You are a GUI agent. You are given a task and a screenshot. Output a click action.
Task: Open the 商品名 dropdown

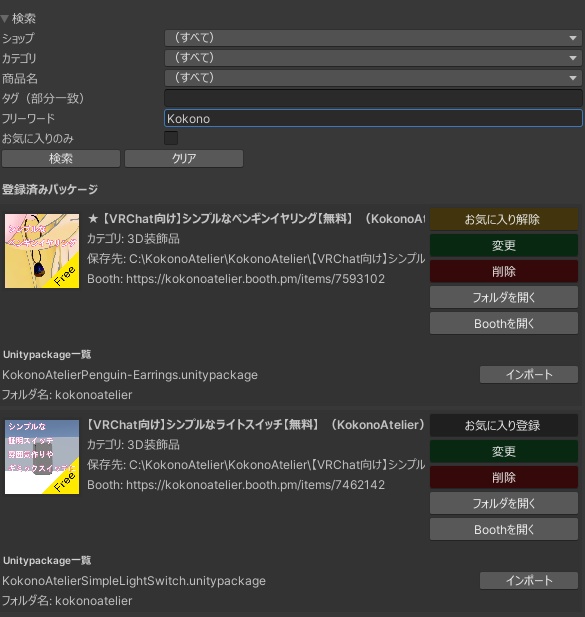pyautogui.click(x=373, y=78)
